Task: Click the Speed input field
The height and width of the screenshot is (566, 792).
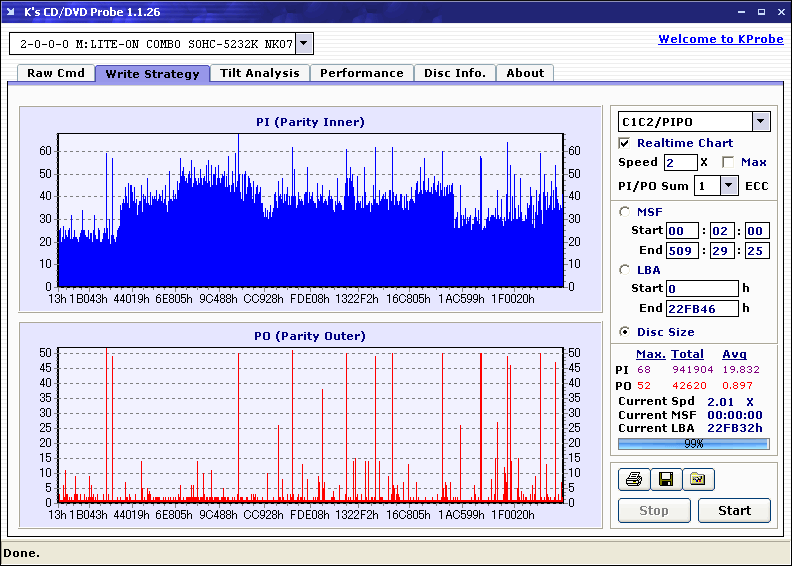Action: point(680,162)
